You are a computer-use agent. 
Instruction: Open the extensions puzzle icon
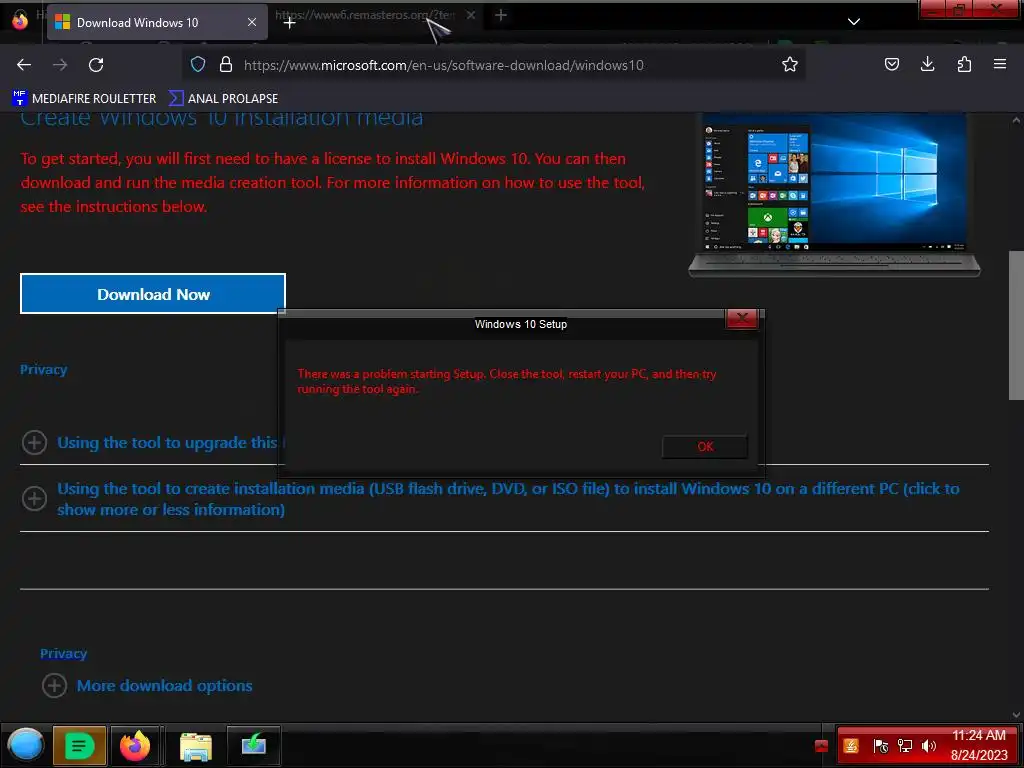pos(964,64)
